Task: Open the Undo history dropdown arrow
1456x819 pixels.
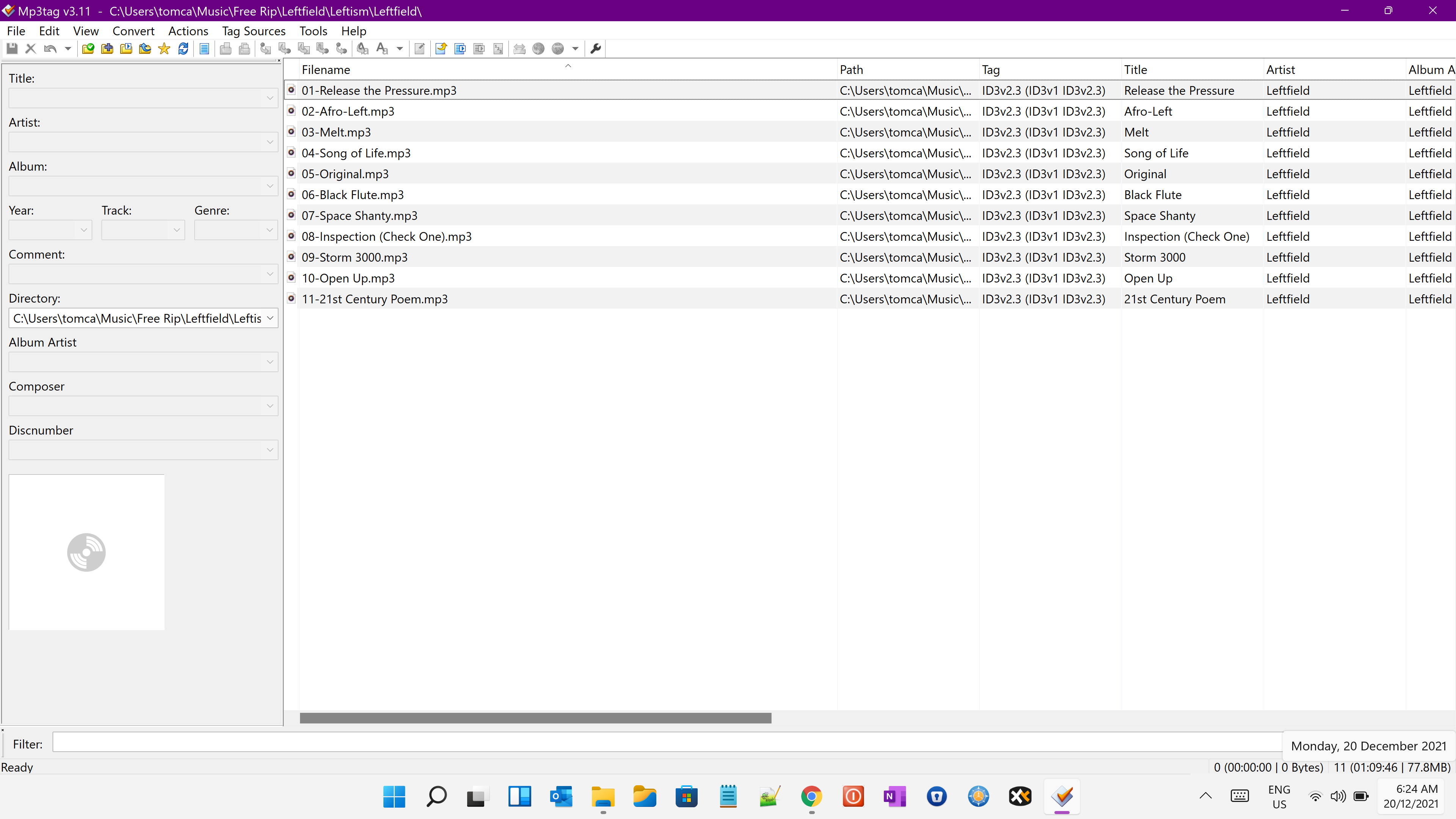Action: [68, 49]
